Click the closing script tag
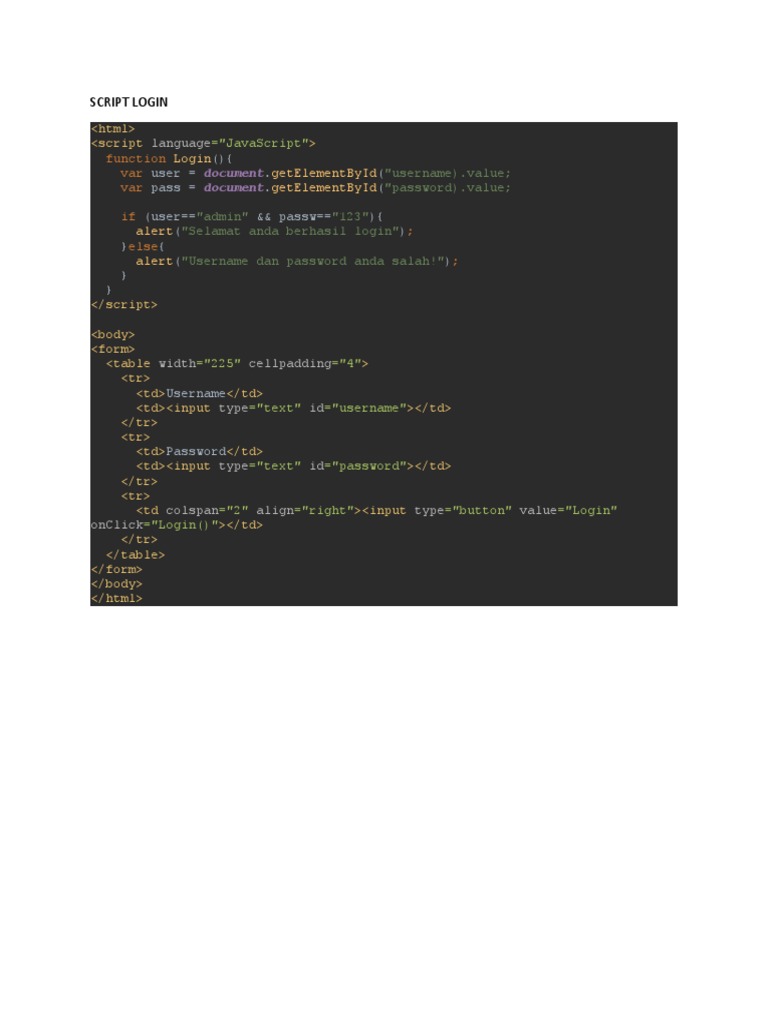 click(x=124, y=304)
